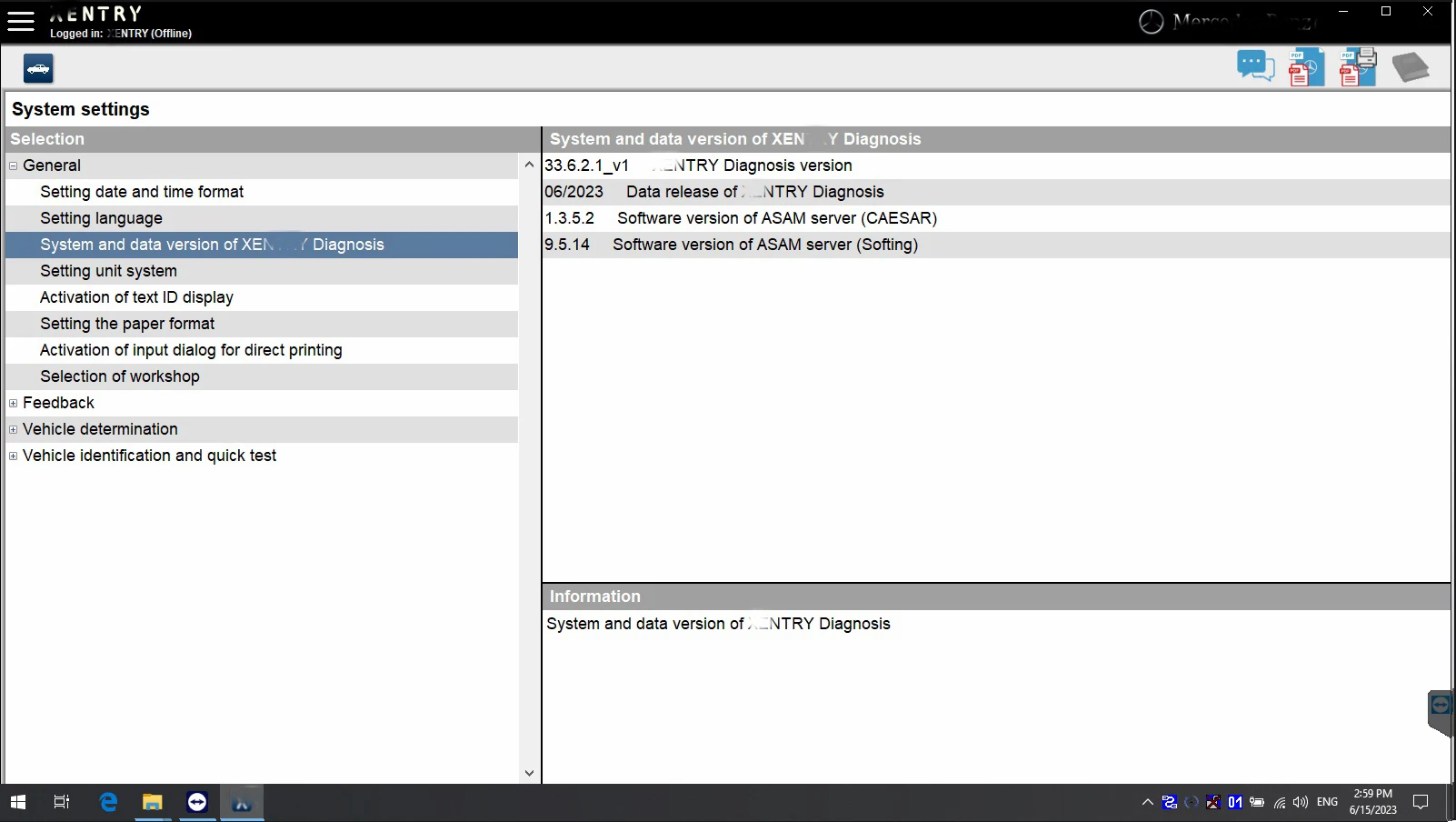
Task: Expand Vehicle identification and quick test node
Action: click(x=14, y=456)
